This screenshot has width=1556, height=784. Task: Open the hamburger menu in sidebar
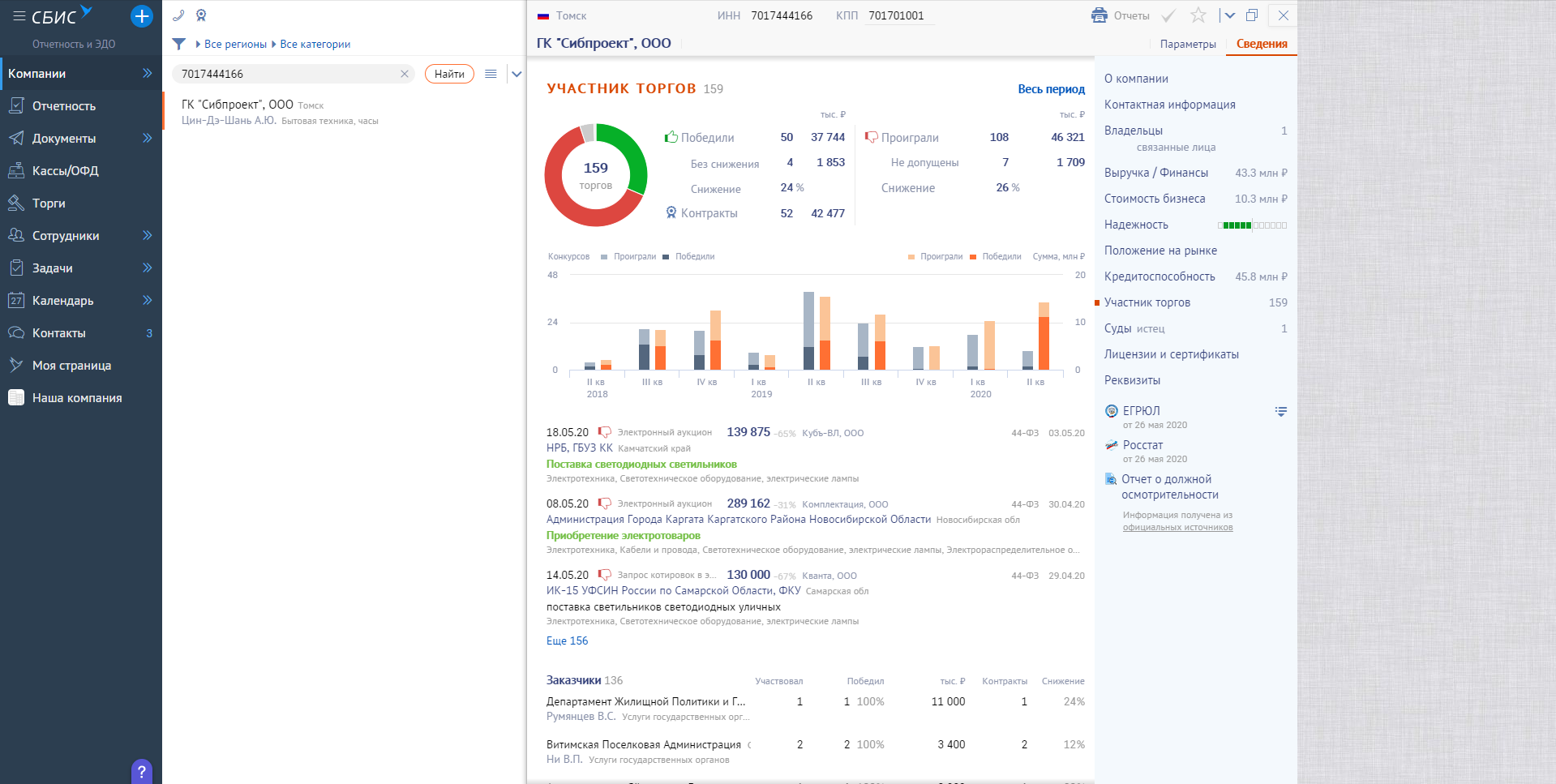(x=19, y=16)
